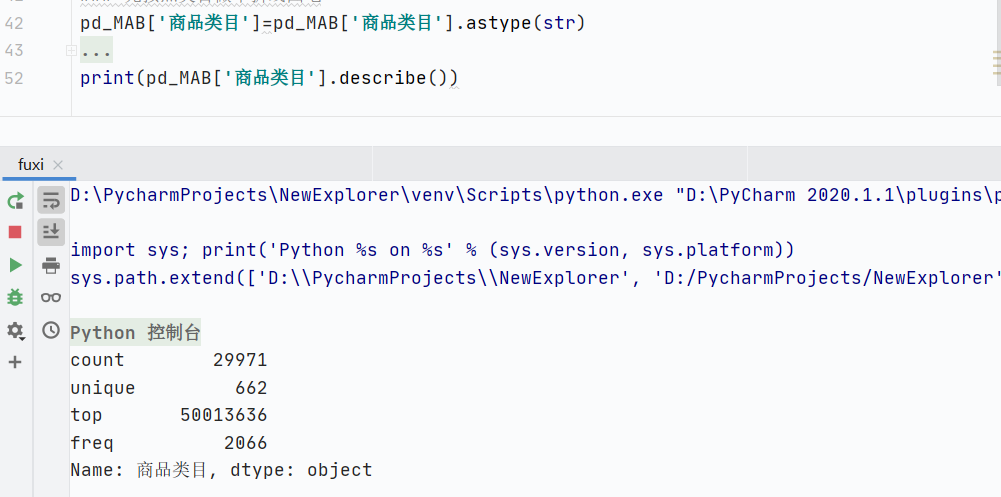Stop the running Python console
The height and width of the screenshot is (497, 1001).
click(x=15, y=233)
